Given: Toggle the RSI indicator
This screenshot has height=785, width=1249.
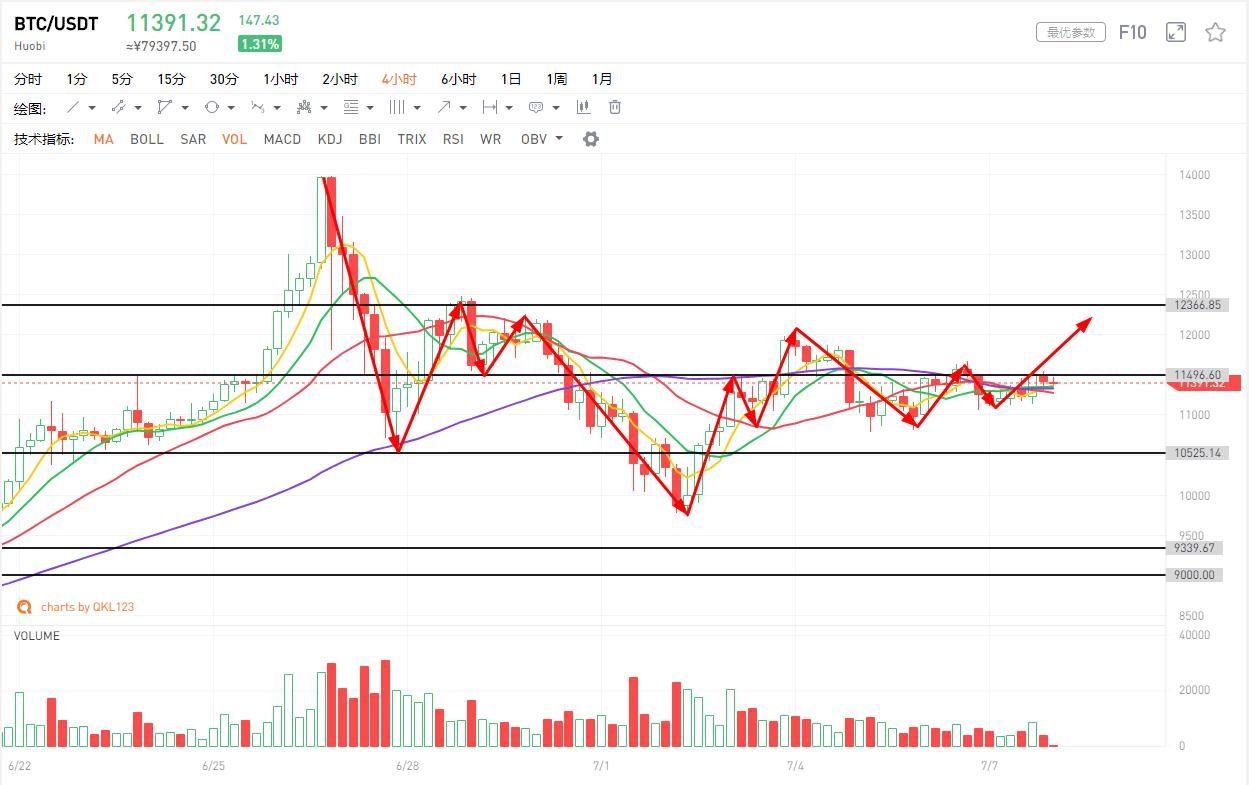Looking at the screenshot, I should 453,139.
